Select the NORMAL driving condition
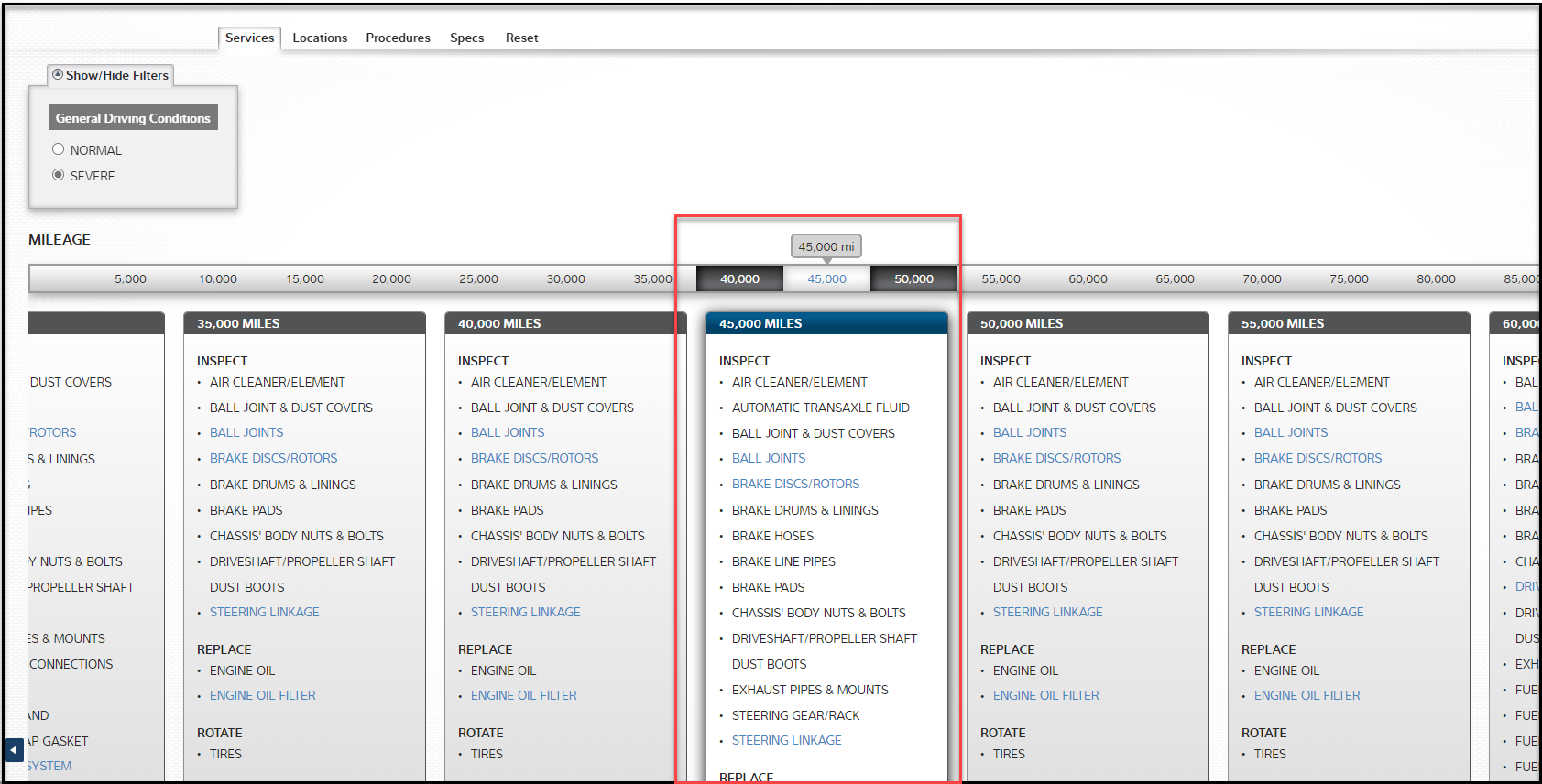 coord(59,149)
